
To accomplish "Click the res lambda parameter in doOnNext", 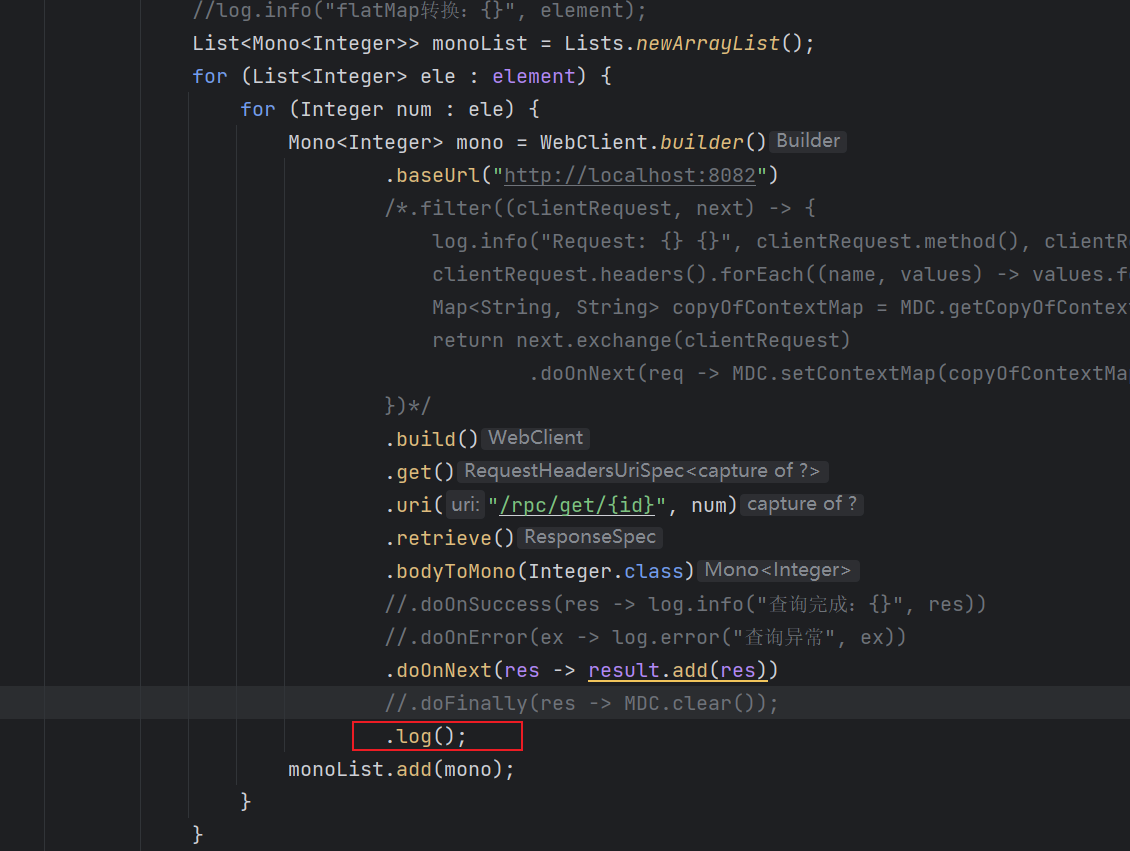I will coord(521,670).
